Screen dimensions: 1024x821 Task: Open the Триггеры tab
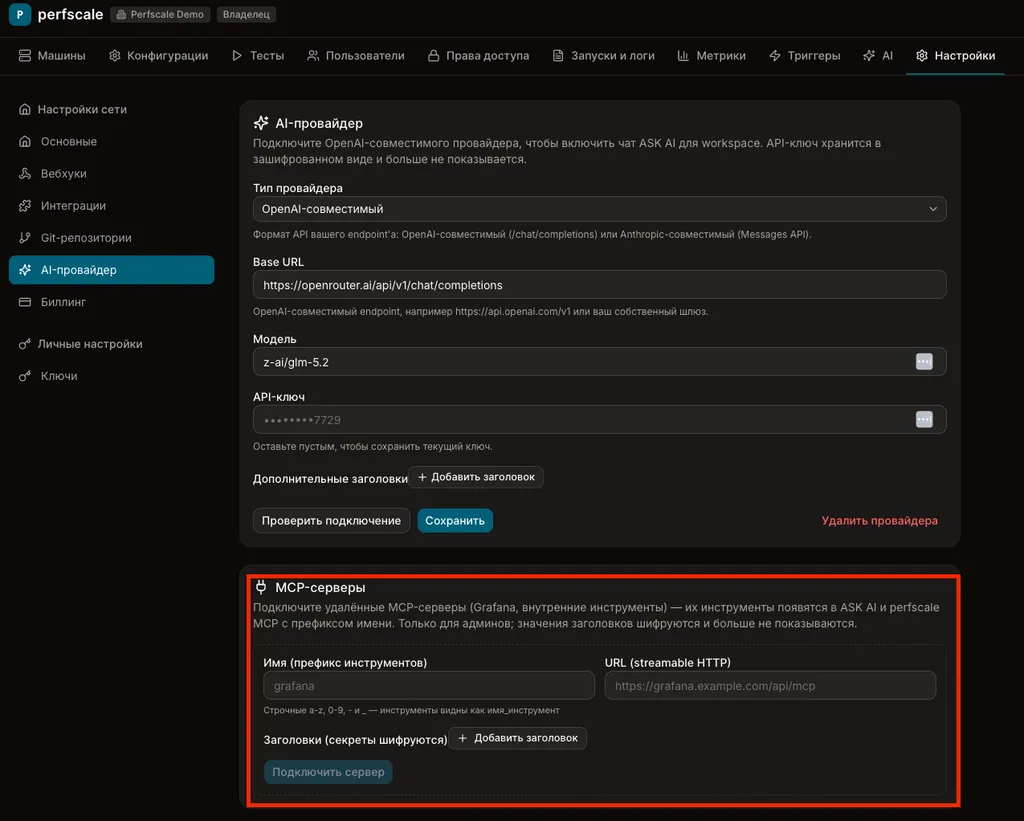[805, 56]
